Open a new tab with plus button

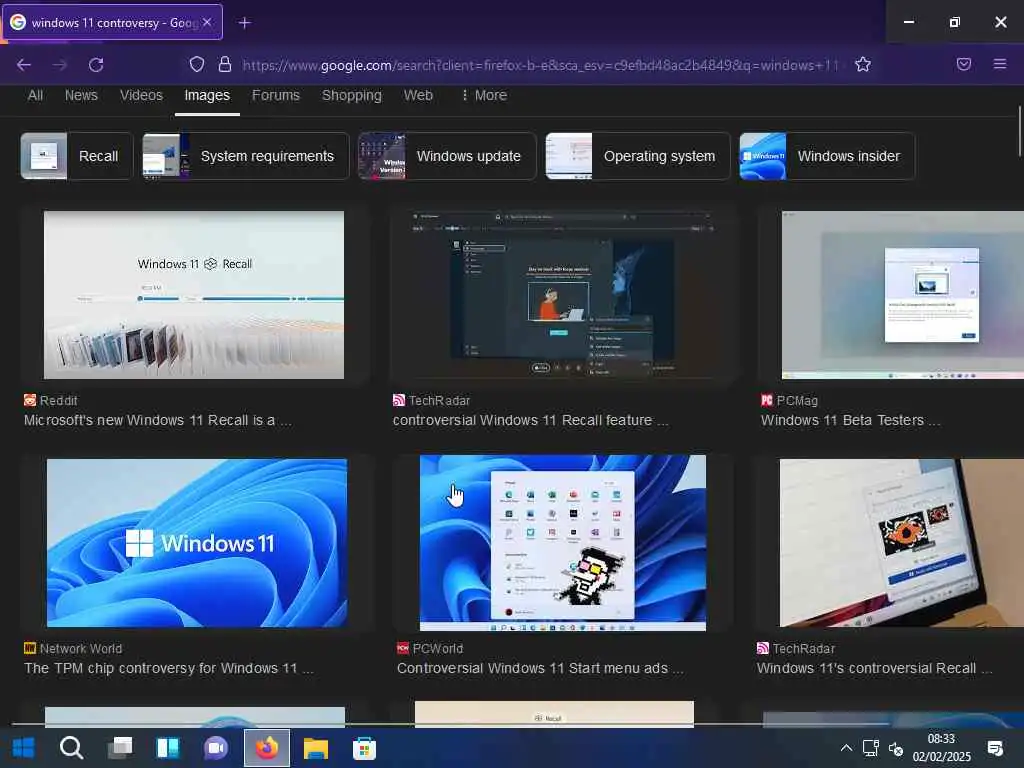[x=244, y=23]
